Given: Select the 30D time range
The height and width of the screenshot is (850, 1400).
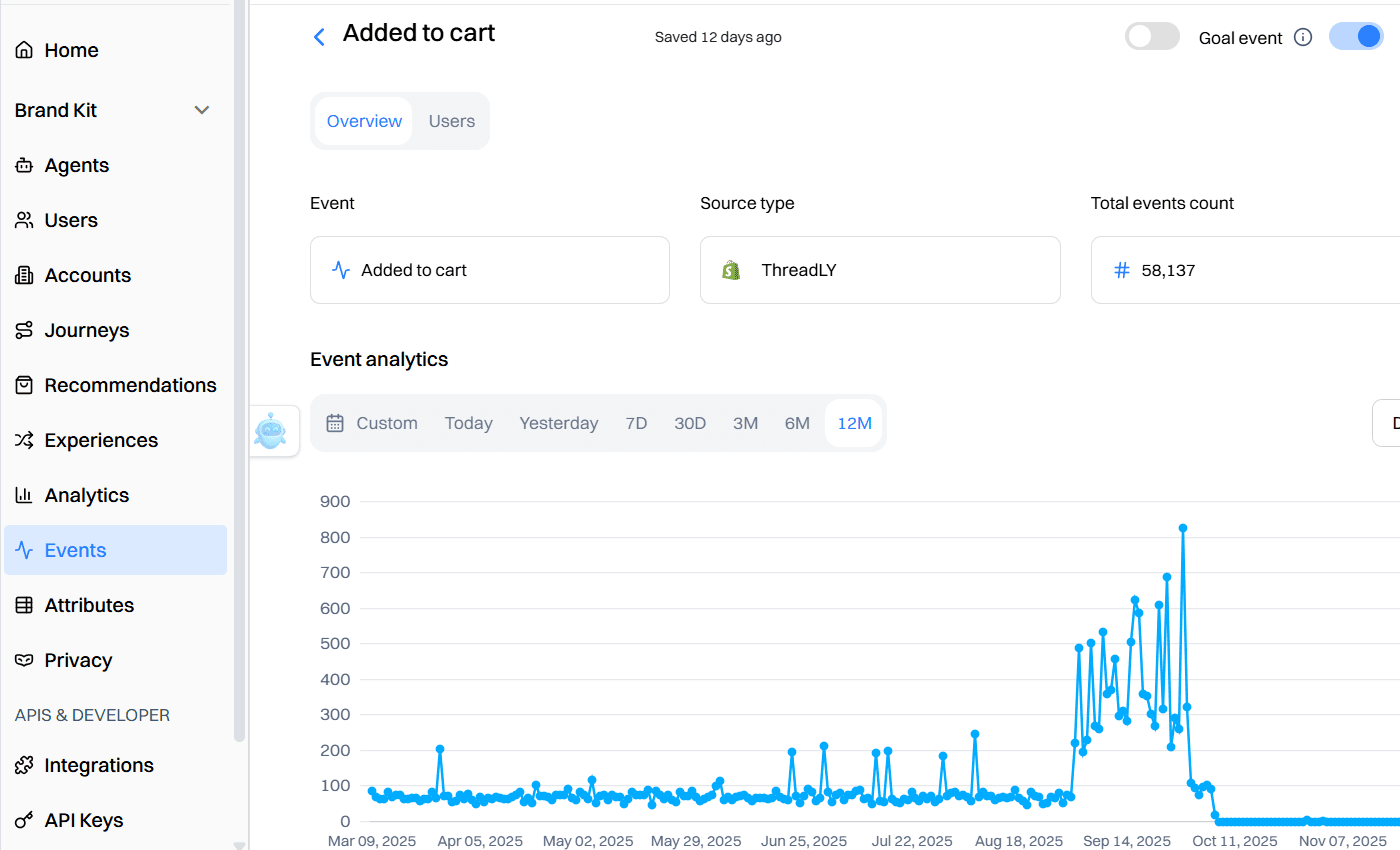Looking at the screenshot, I should pyautogui.click(x=689, y=423).
